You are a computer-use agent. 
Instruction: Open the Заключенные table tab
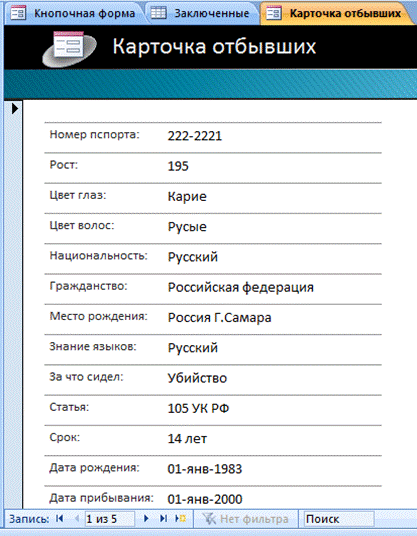click(202, 13)
